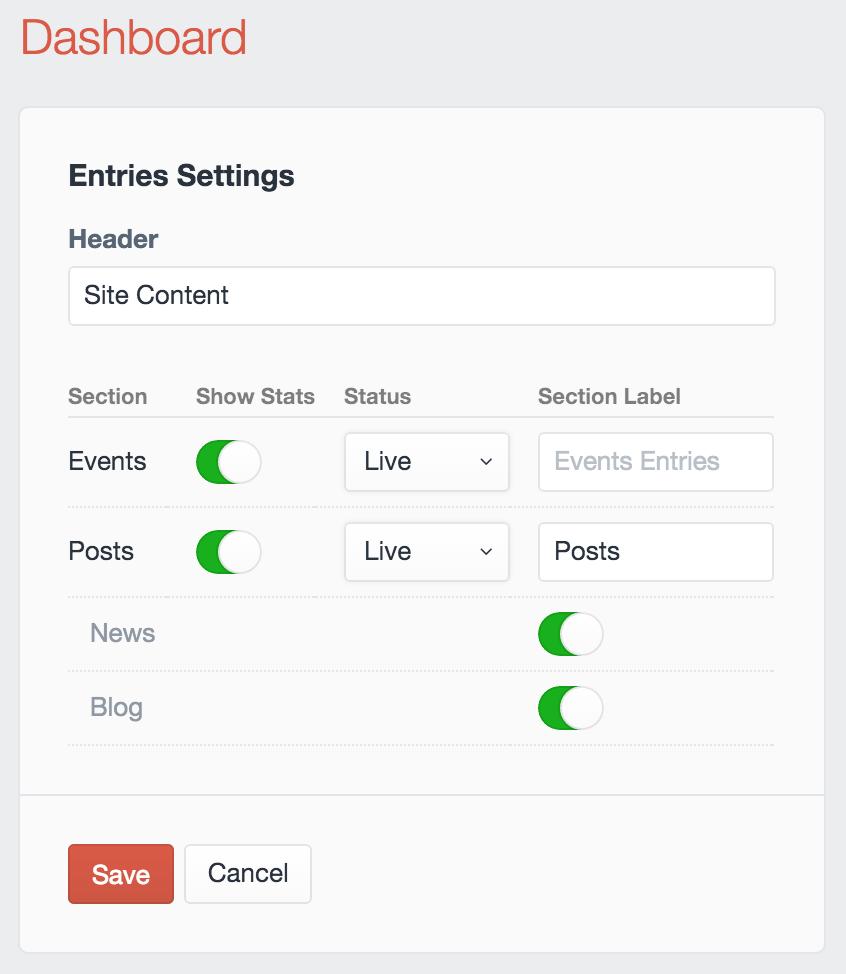The image size is (846, 974).
Task: Click the Header text field containing Site Content
Action: coord(421,296)
